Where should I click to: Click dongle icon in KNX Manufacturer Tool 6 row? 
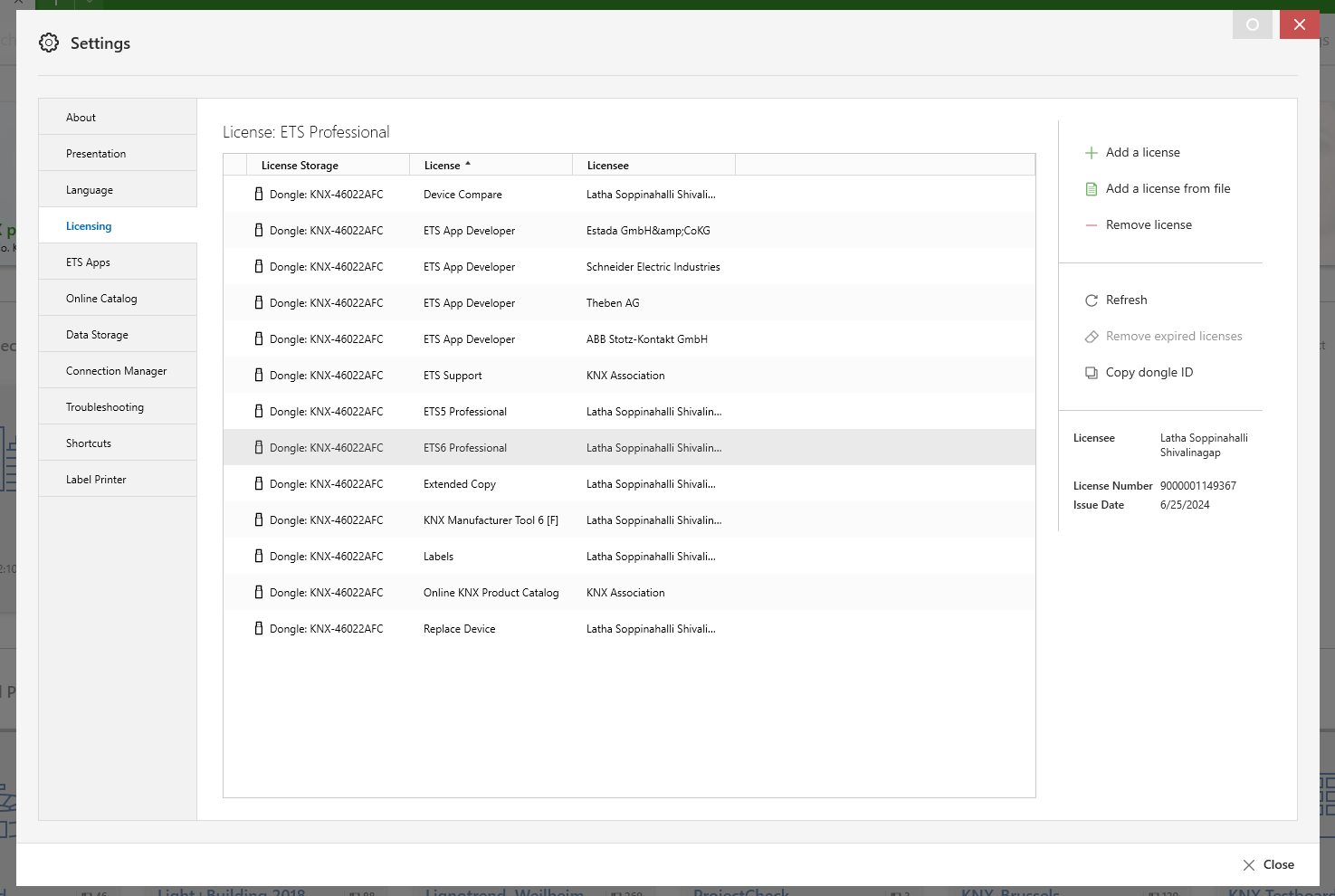259,519
